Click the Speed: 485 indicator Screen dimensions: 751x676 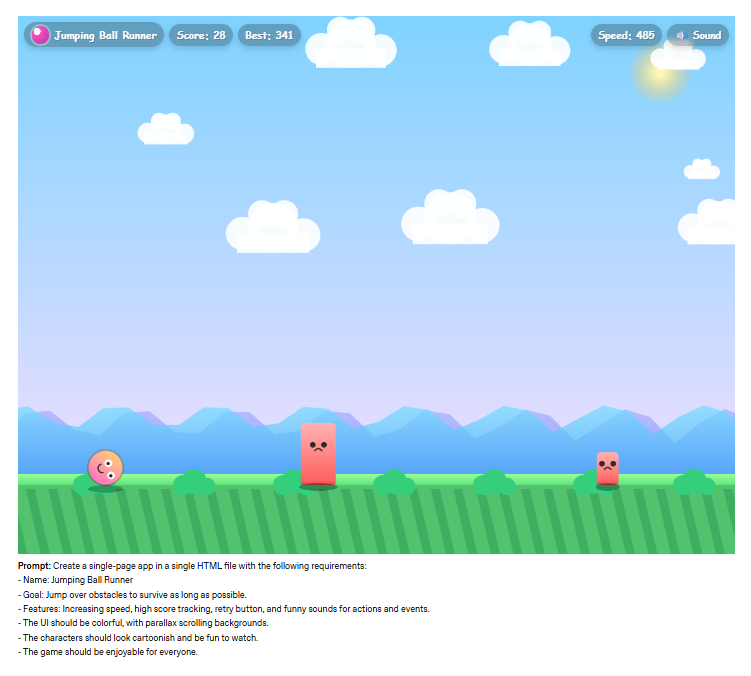[x=626, y=35]
